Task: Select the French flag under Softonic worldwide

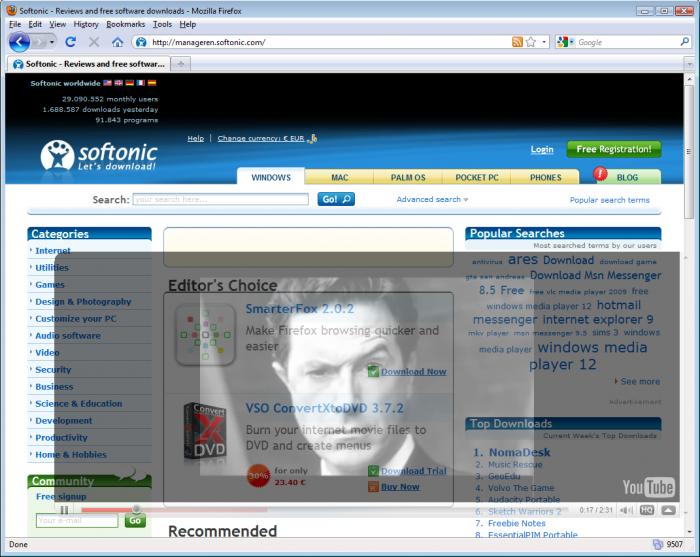Action: [141, 83]
